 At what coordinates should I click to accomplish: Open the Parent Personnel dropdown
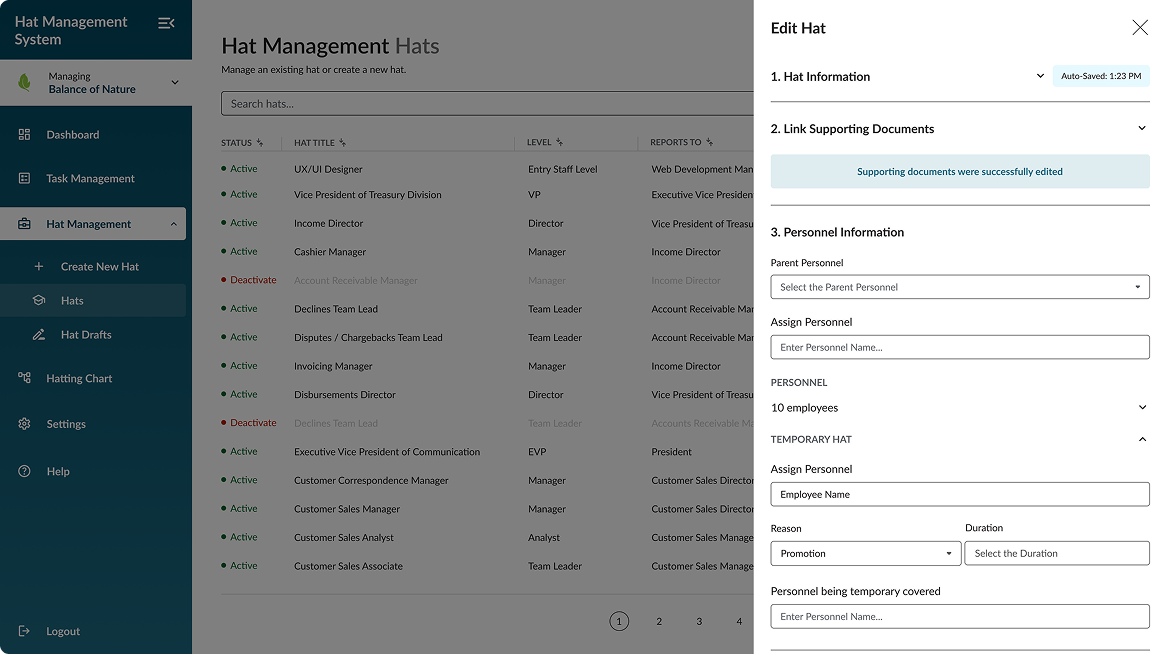[959, 287]
